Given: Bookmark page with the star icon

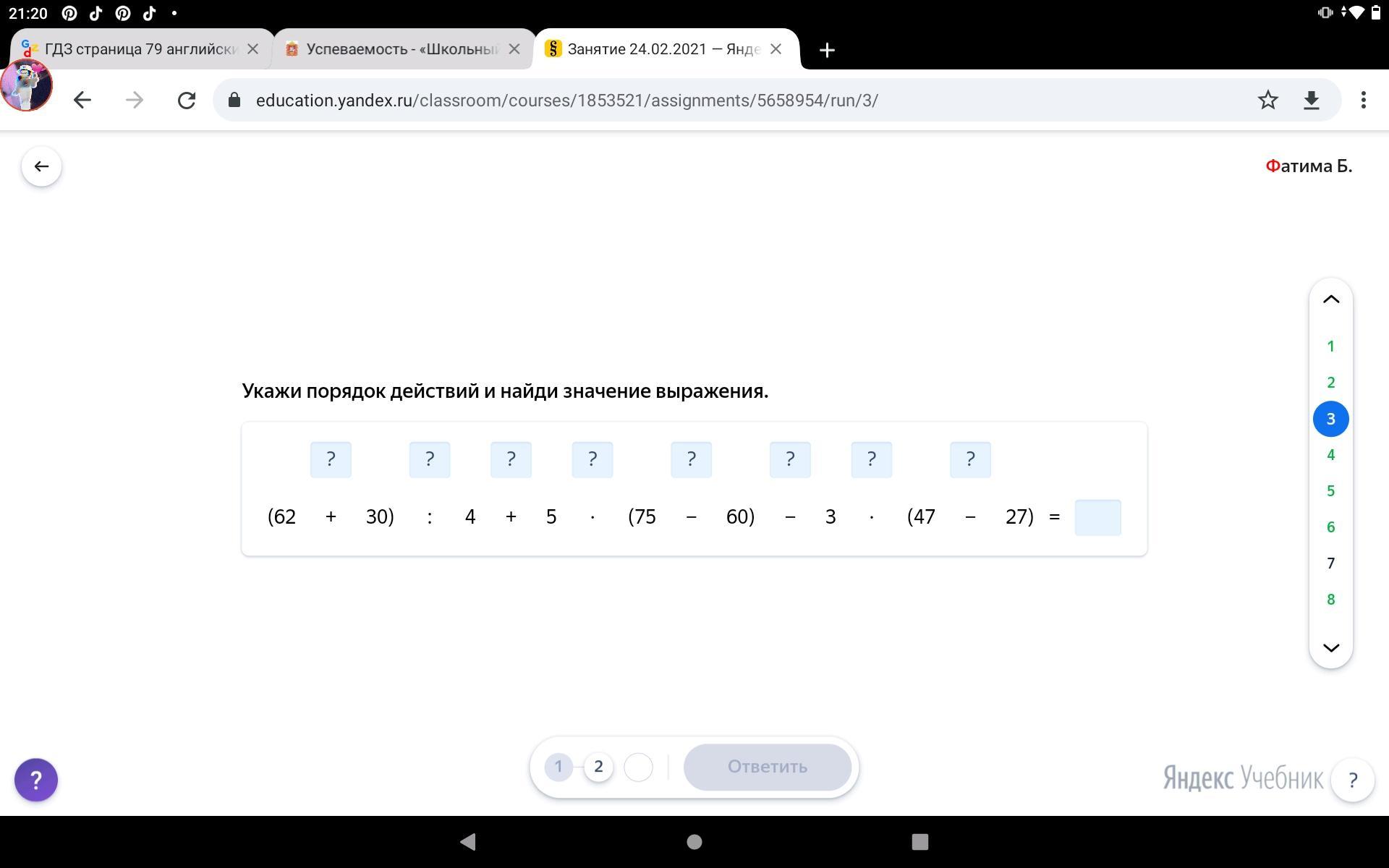Looking at the screenshot, I should (x=1267, y=100).
